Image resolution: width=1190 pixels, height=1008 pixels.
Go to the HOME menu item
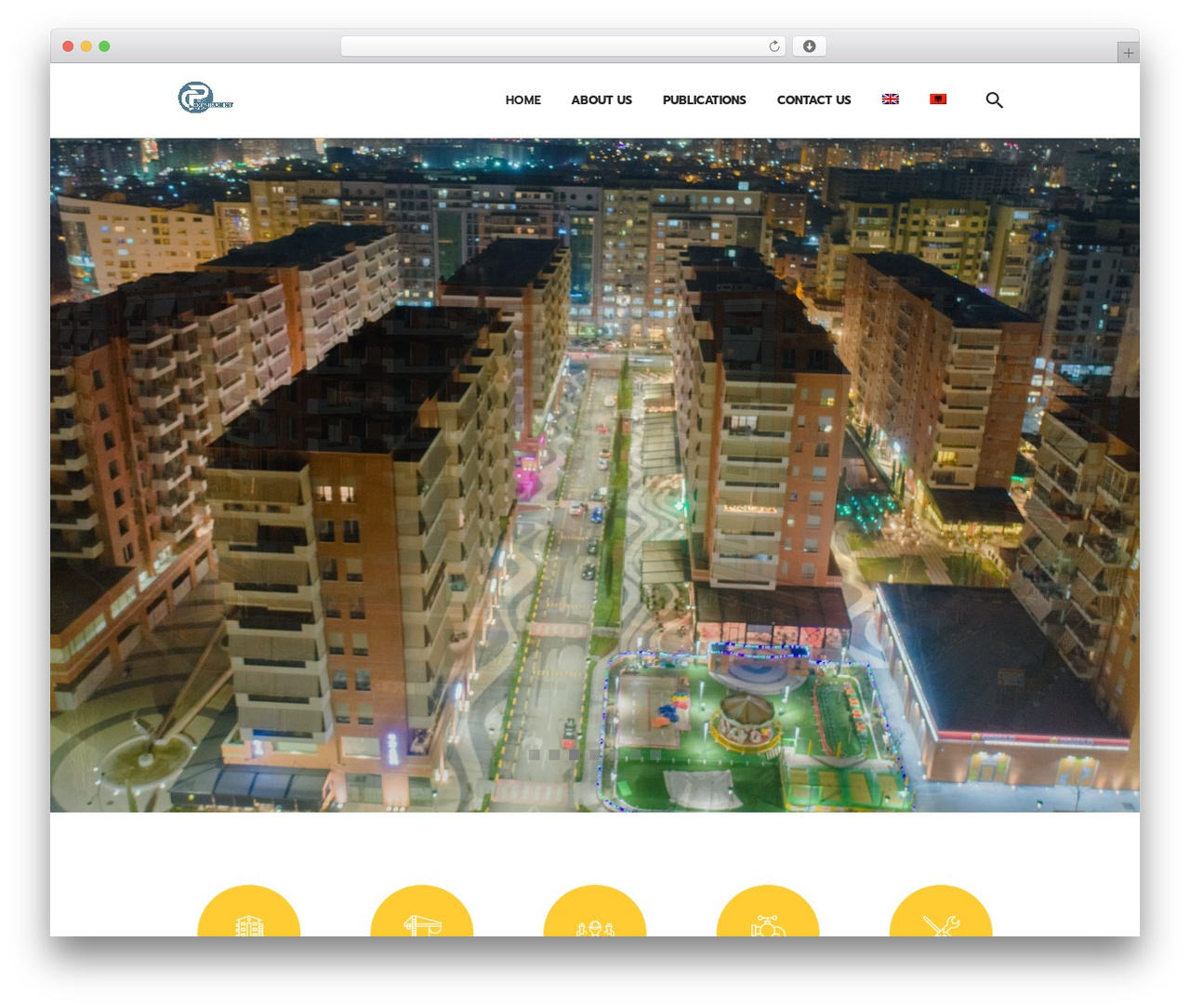pyautogui.click(x=523, y=99)
